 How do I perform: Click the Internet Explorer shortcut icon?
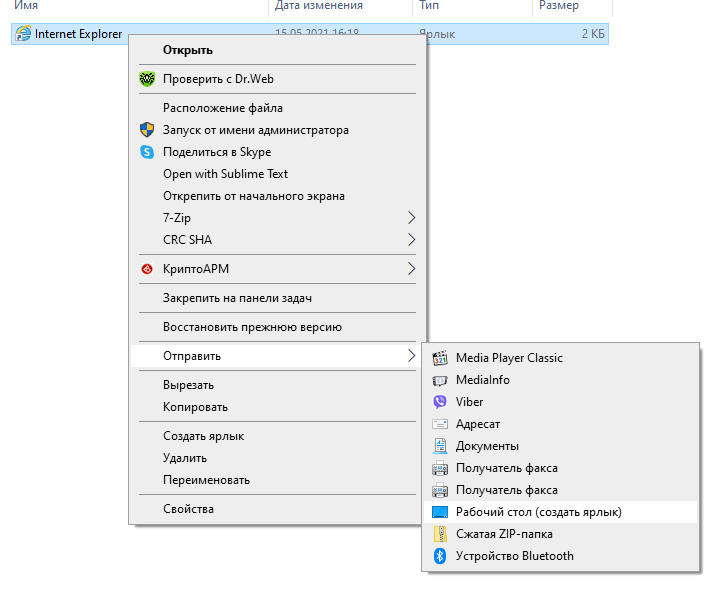(x=23, y=34)
